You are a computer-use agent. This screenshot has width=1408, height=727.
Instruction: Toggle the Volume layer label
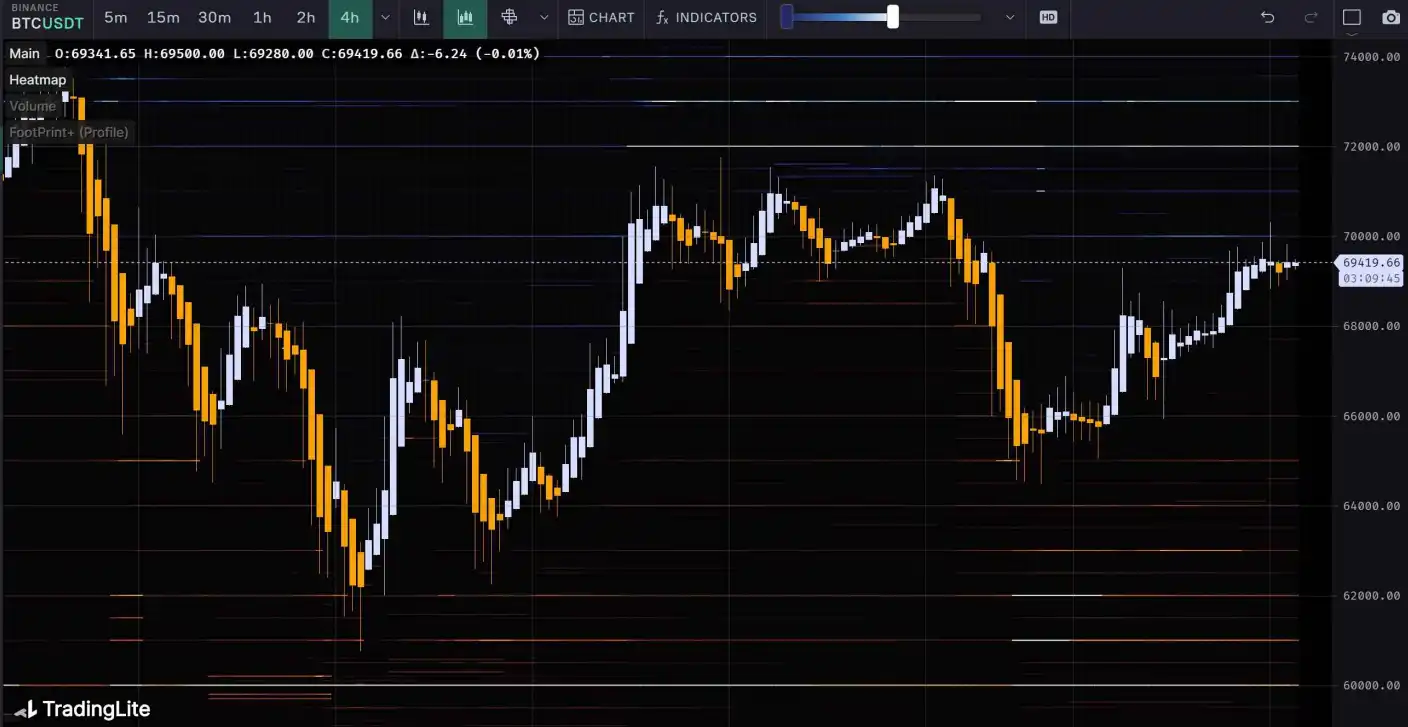(33, 106)
